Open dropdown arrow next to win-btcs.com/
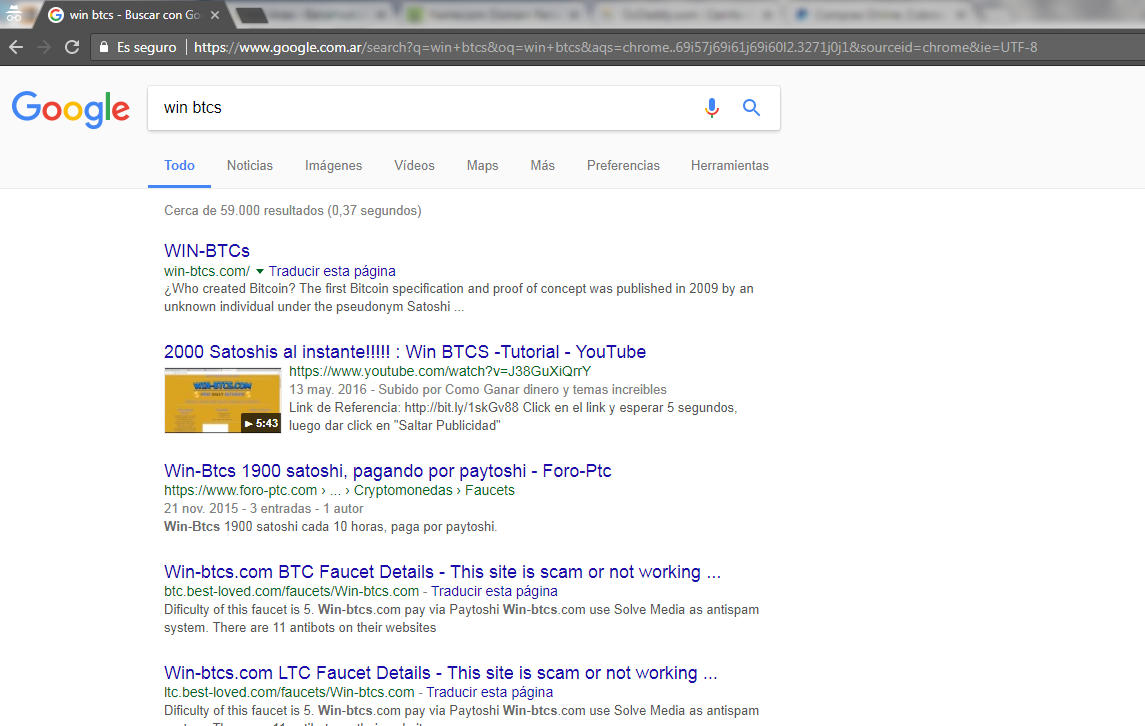1145x726 pixels. point(259,272)
